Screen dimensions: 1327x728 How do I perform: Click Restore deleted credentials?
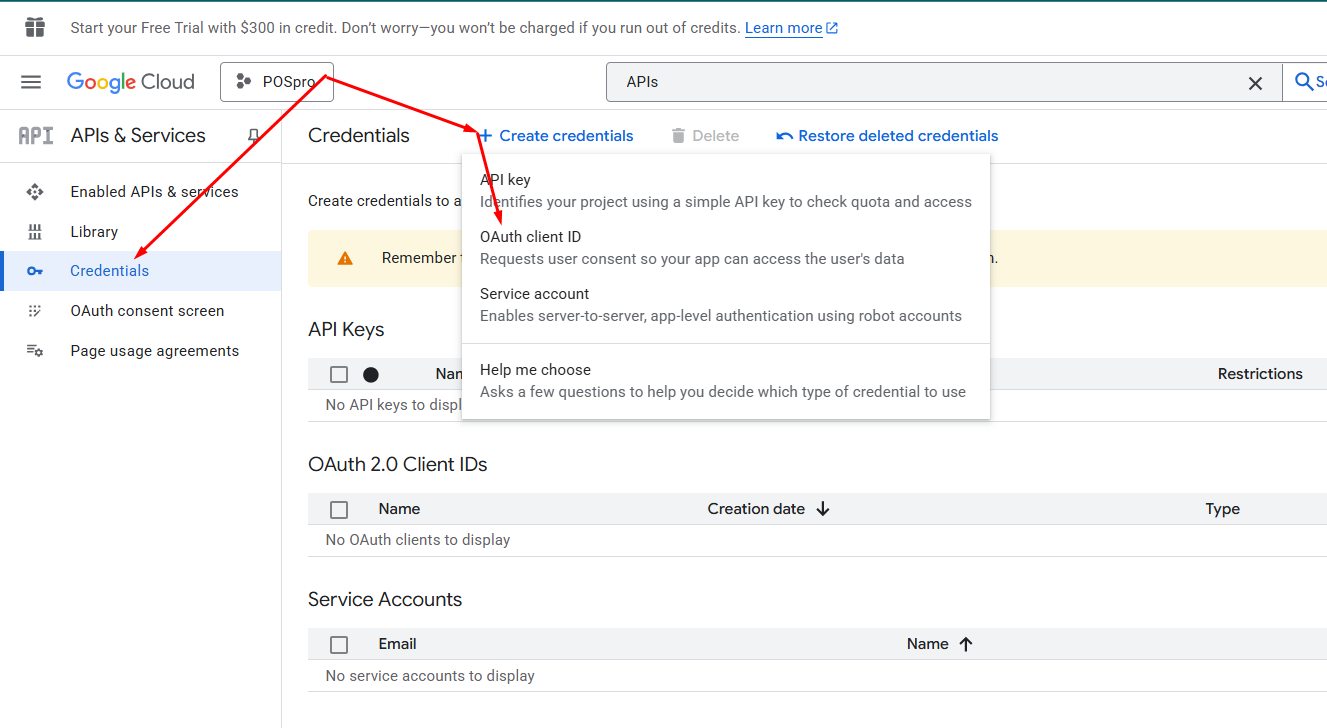(887, 136)
